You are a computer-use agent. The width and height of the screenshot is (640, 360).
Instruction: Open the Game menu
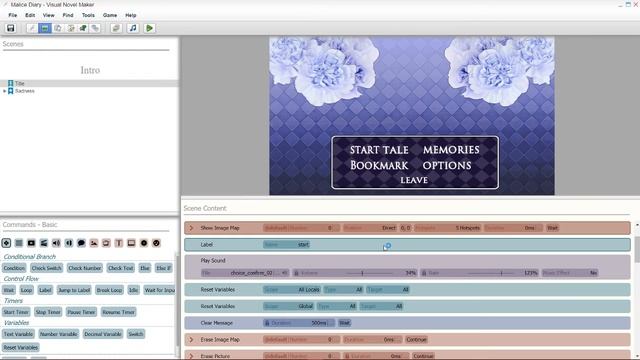pyautogui.click(x=110, y=15)
